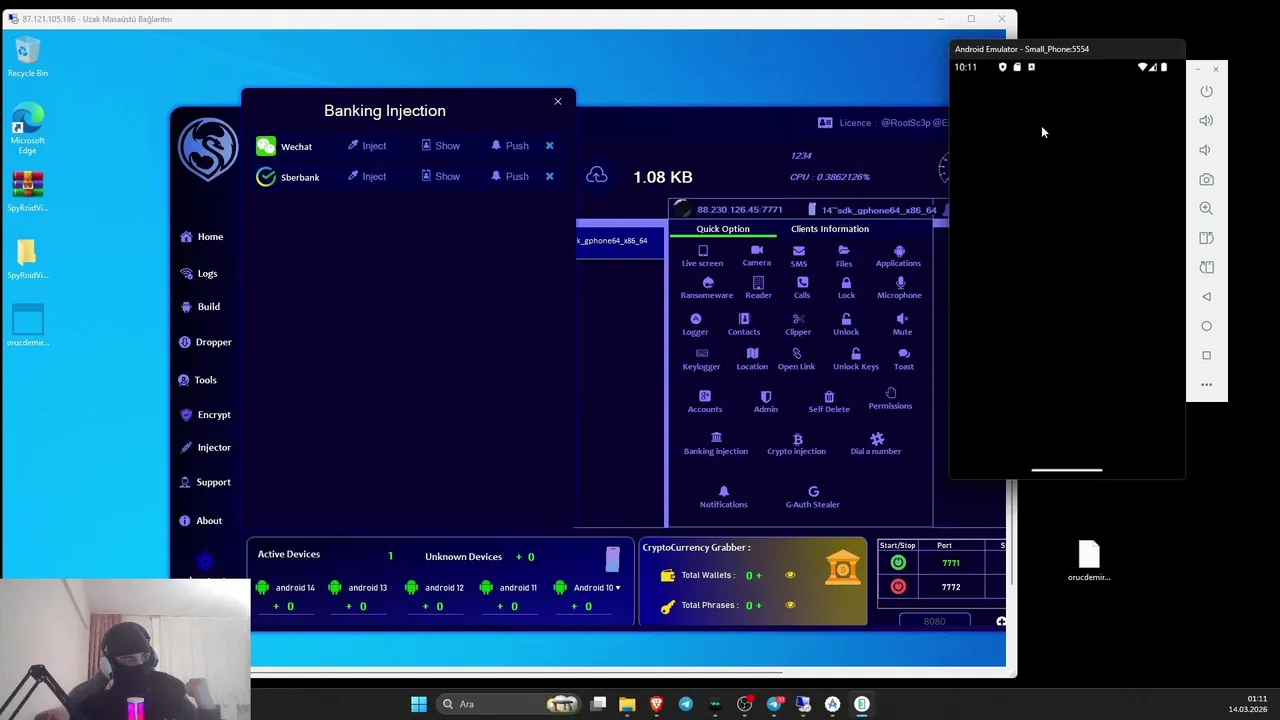Click the Mute speaker icon
This screenshot has height=720, width=1280.
(x=902, y=319)
